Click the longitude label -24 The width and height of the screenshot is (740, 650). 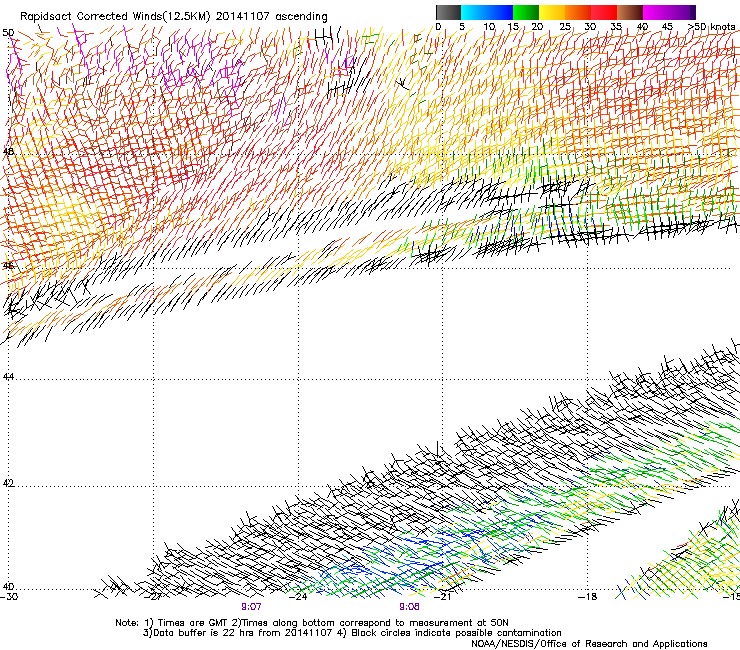[x=298, y=597]
